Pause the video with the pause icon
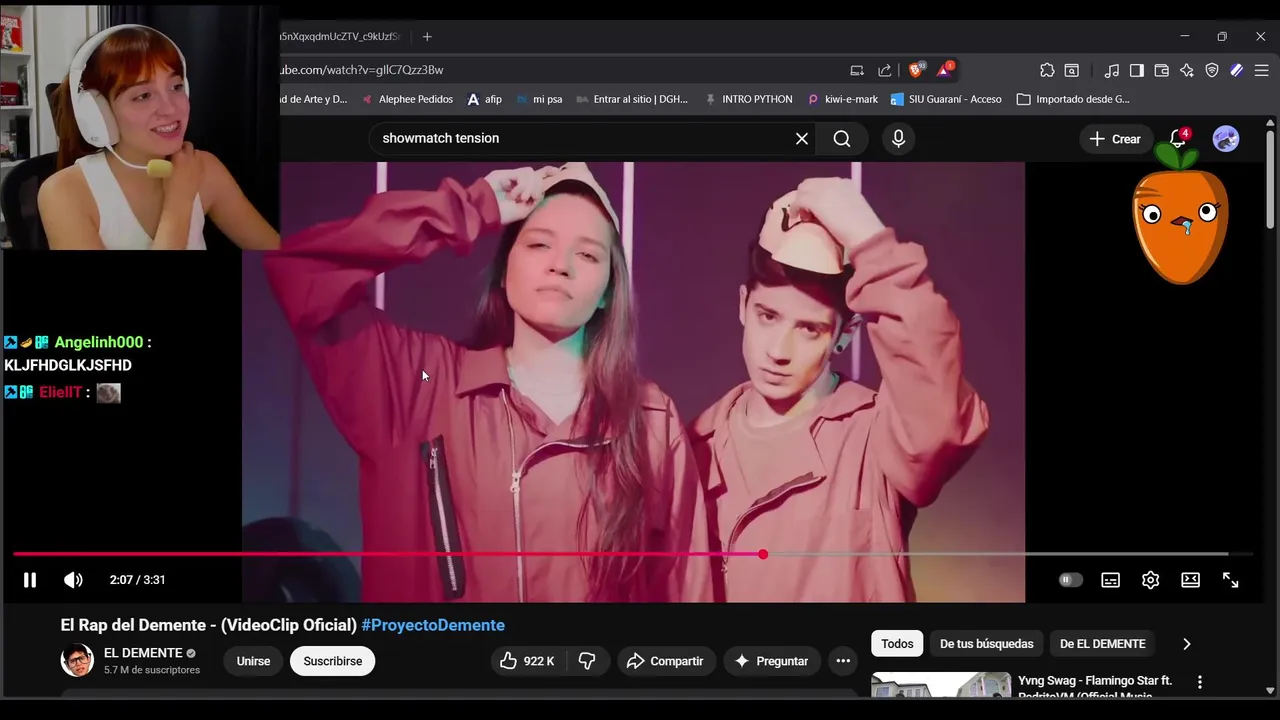1280x720 pixels. point(30,580)
